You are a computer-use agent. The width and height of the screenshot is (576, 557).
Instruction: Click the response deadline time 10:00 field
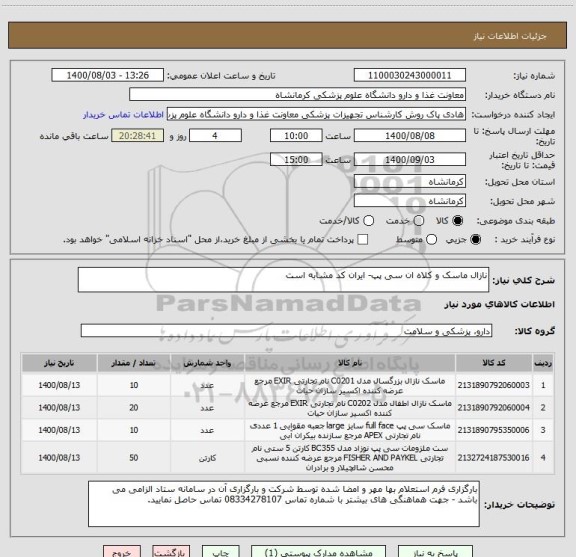point(296,136)
